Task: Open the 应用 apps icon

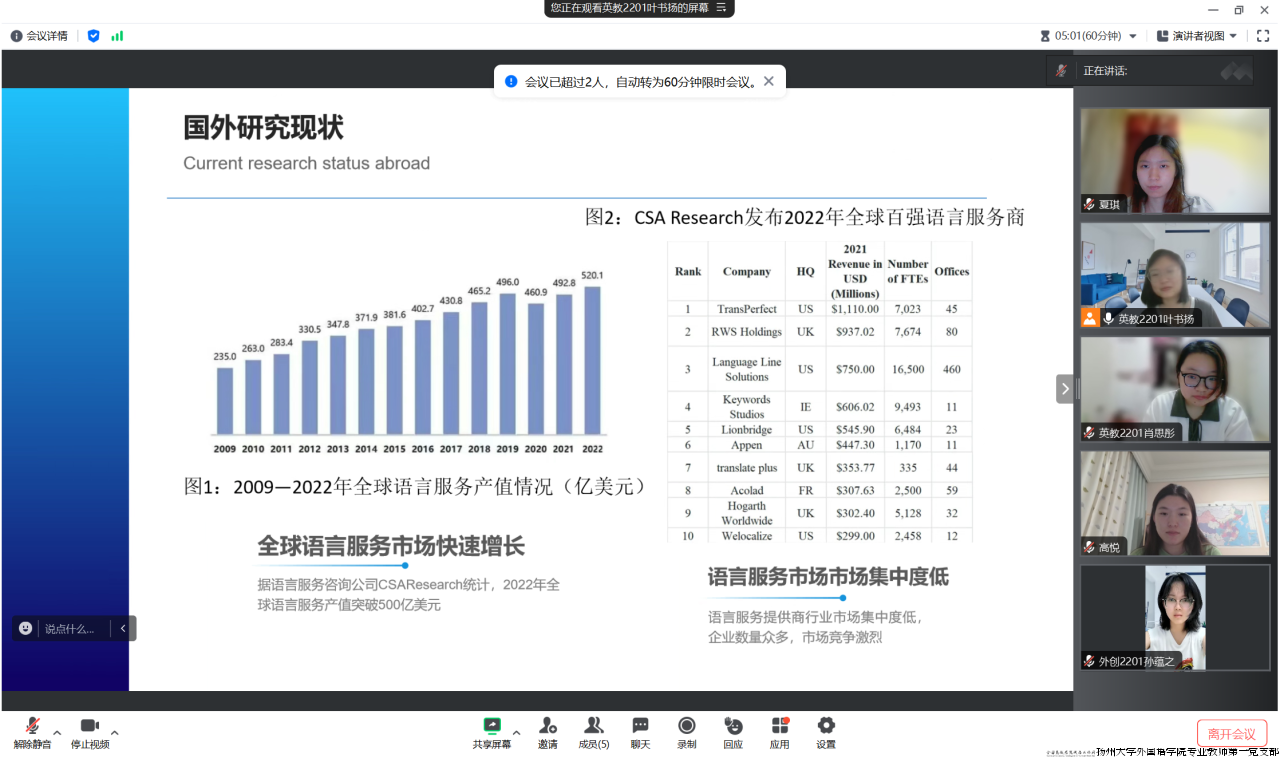Action: [x=779, y=730]
